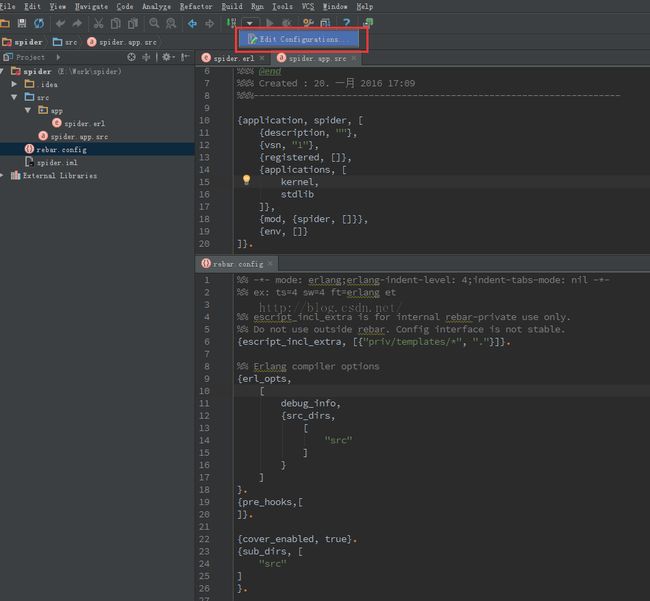Viewport: 650px width, 601px height.
Task: Click the Project panel title label
Action: (x=30, y=57)
